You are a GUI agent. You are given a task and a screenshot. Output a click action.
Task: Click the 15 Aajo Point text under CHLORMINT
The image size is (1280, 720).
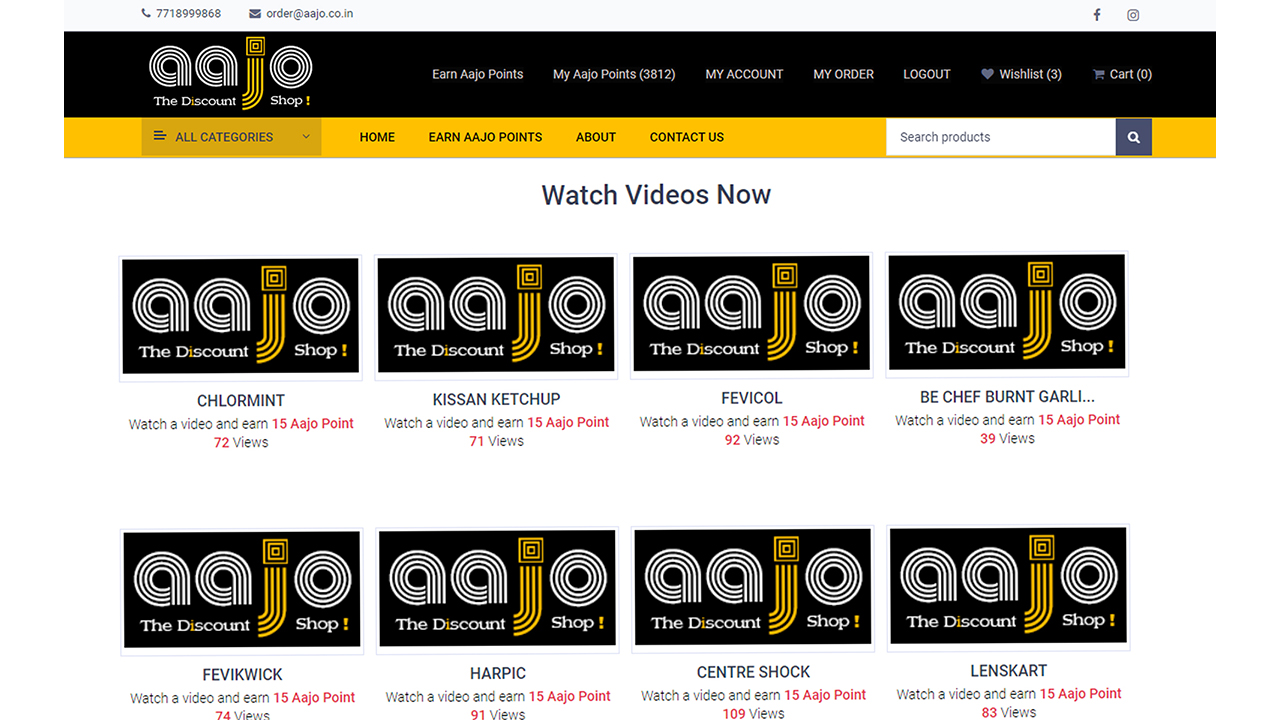[x=313, y=424]
